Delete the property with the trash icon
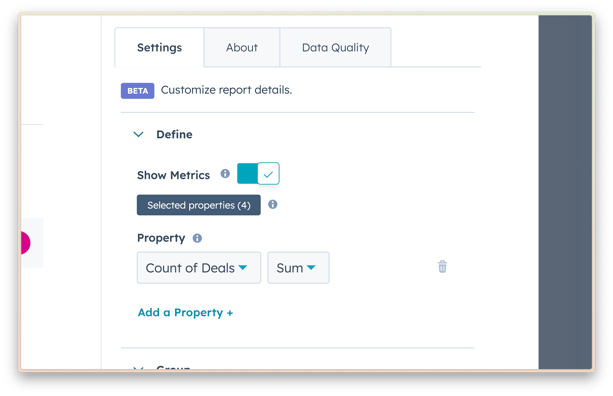 pos(442,267)
